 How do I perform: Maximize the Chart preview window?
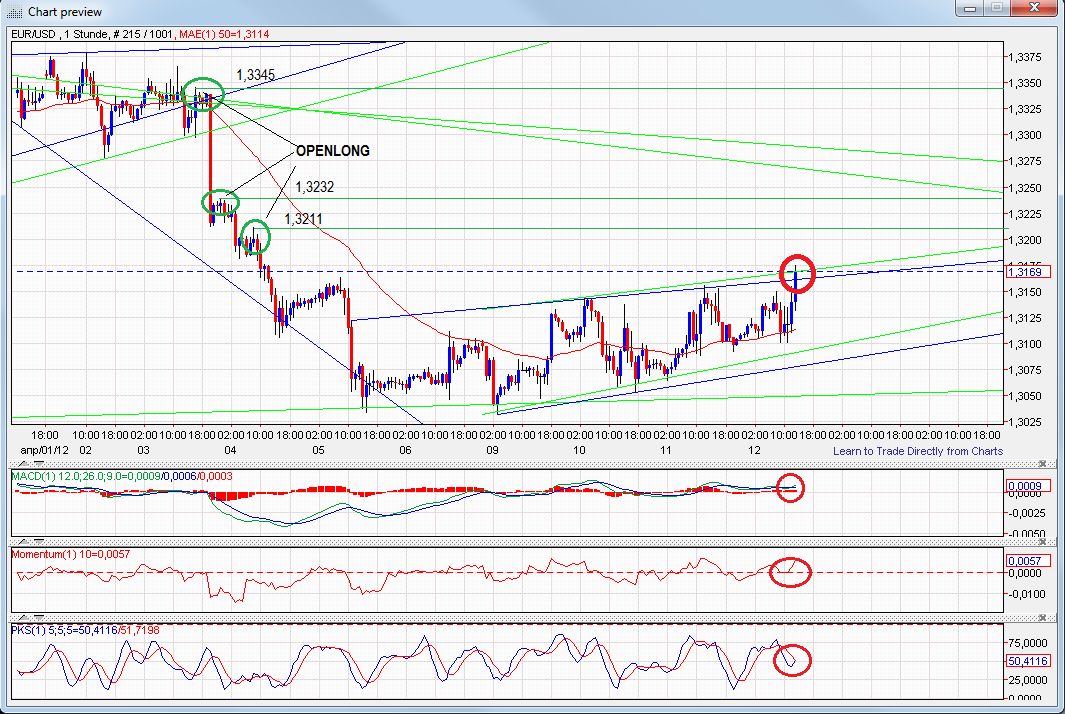997,9
